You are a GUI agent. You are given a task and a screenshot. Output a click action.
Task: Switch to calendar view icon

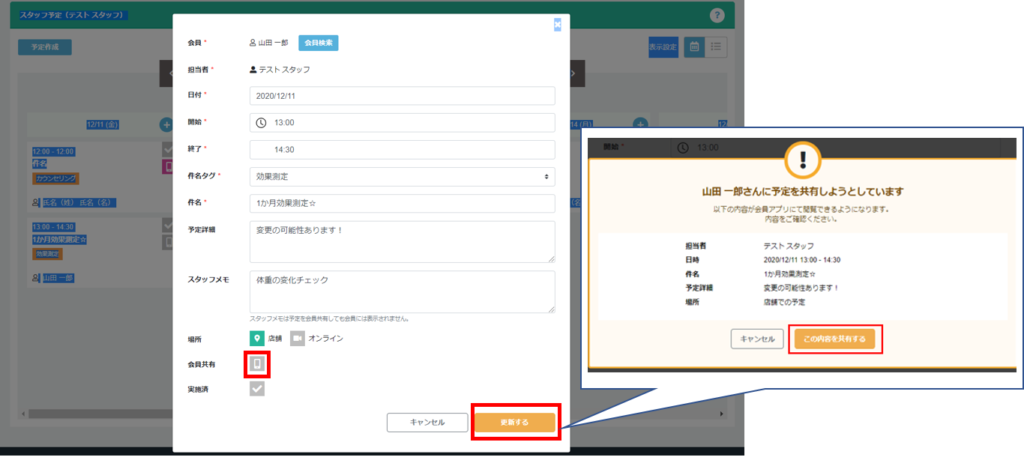[694, 47]
